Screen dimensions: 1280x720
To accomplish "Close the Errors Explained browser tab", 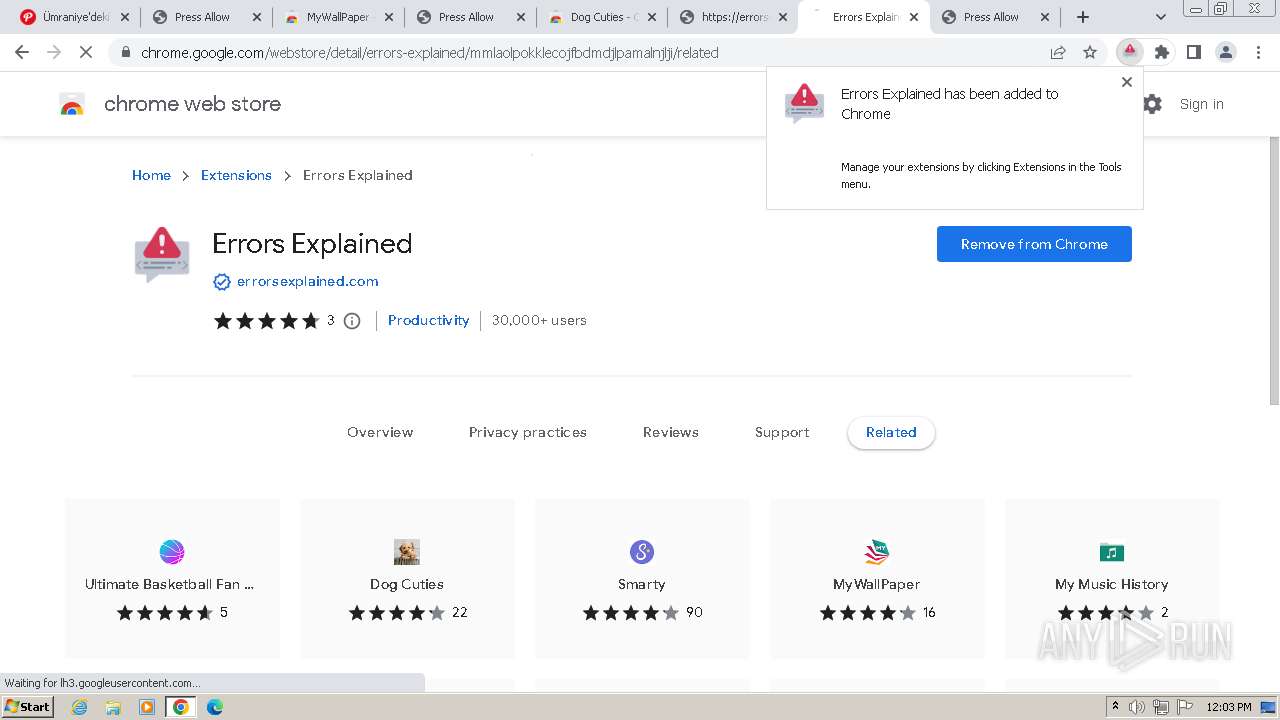I will (x=913, y=17).
